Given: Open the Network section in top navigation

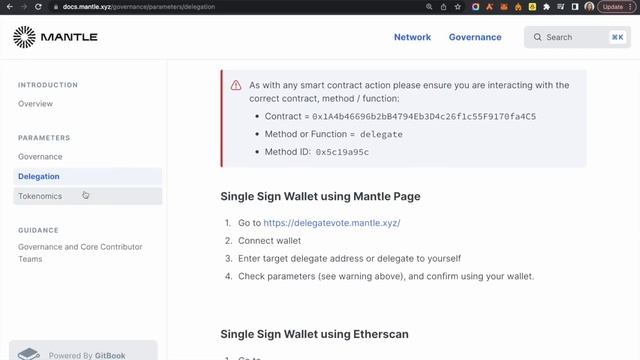Looking at the screenshot, I should [412, 37].
